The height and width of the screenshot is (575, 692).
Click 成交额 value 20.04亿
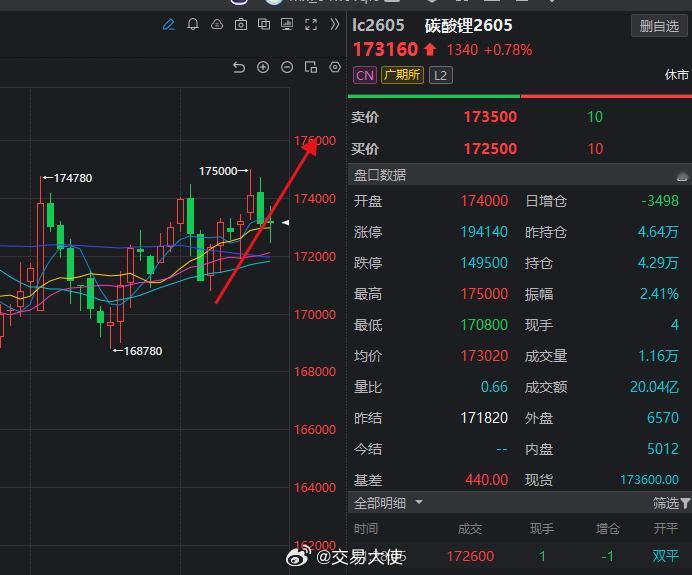click(x=654, y=387)
